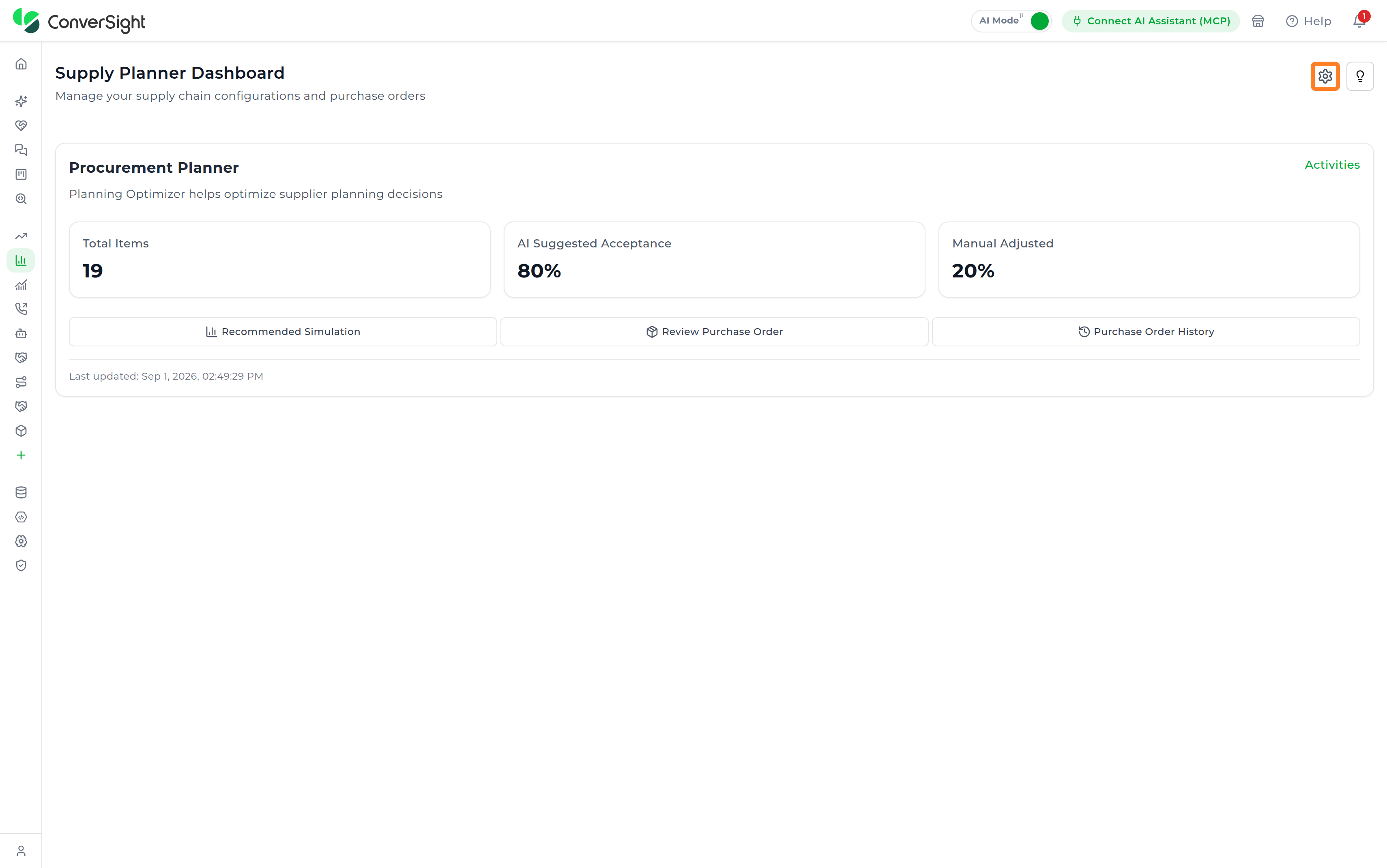The image size is (1387, 868).
Task: Click the Supply Planner Dashboard title
Action: tap(170, 73)
